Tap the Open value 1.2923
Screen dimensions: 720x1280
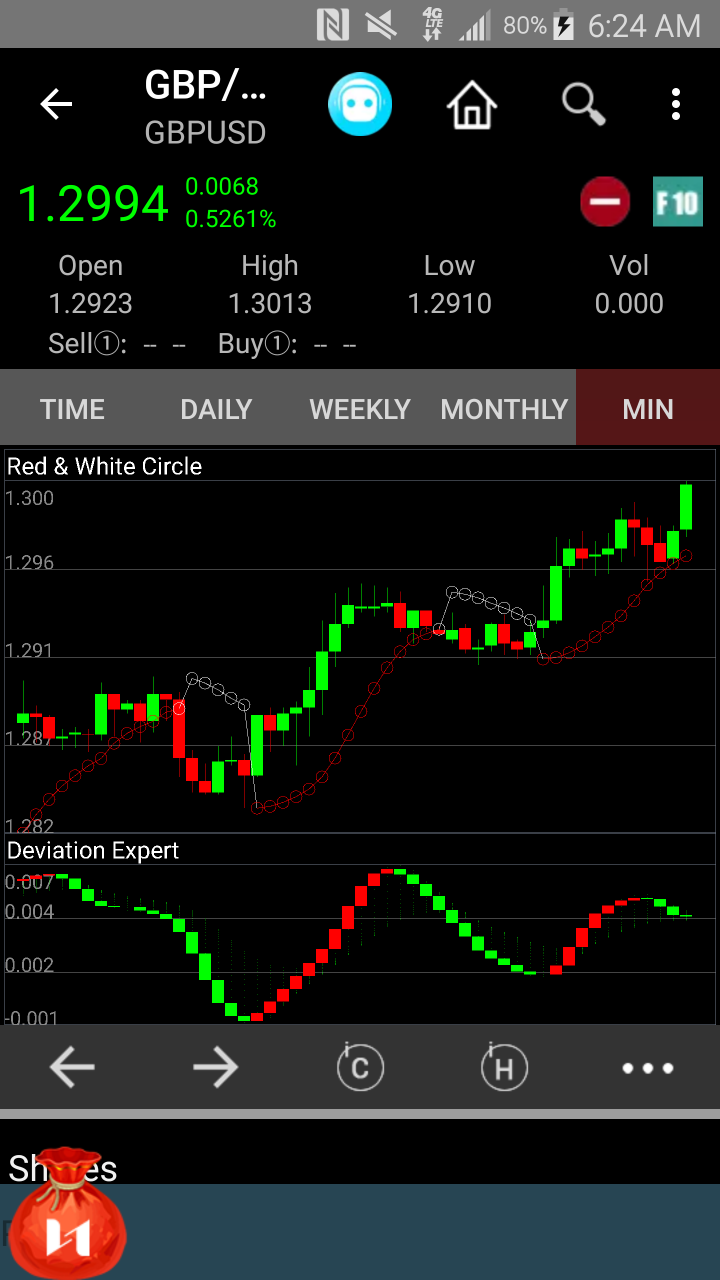[x=91, y=303]
